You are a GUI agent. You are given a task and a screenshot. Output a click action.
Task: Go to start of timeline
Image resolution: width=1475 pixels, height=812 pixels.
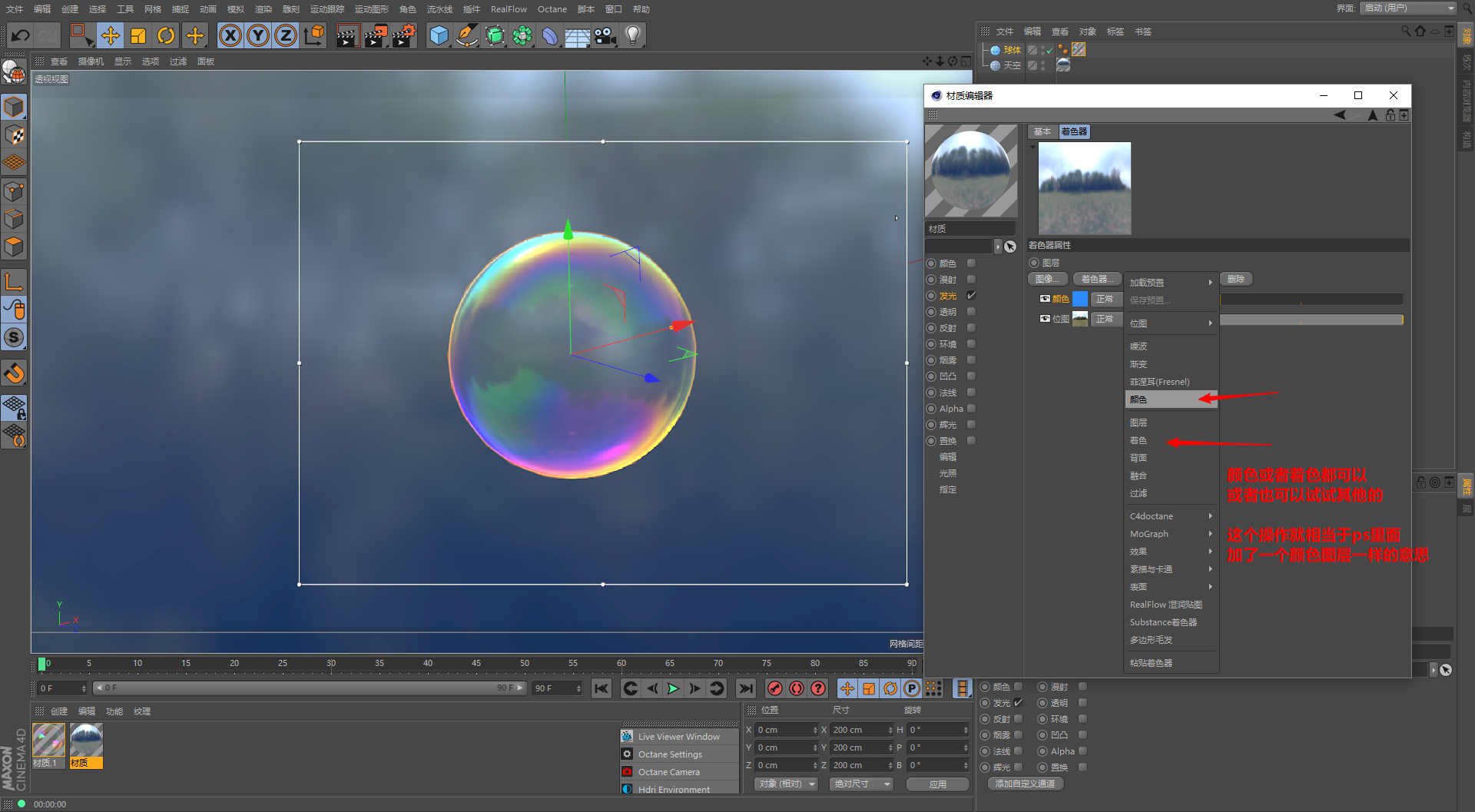[x=602, y=688]
